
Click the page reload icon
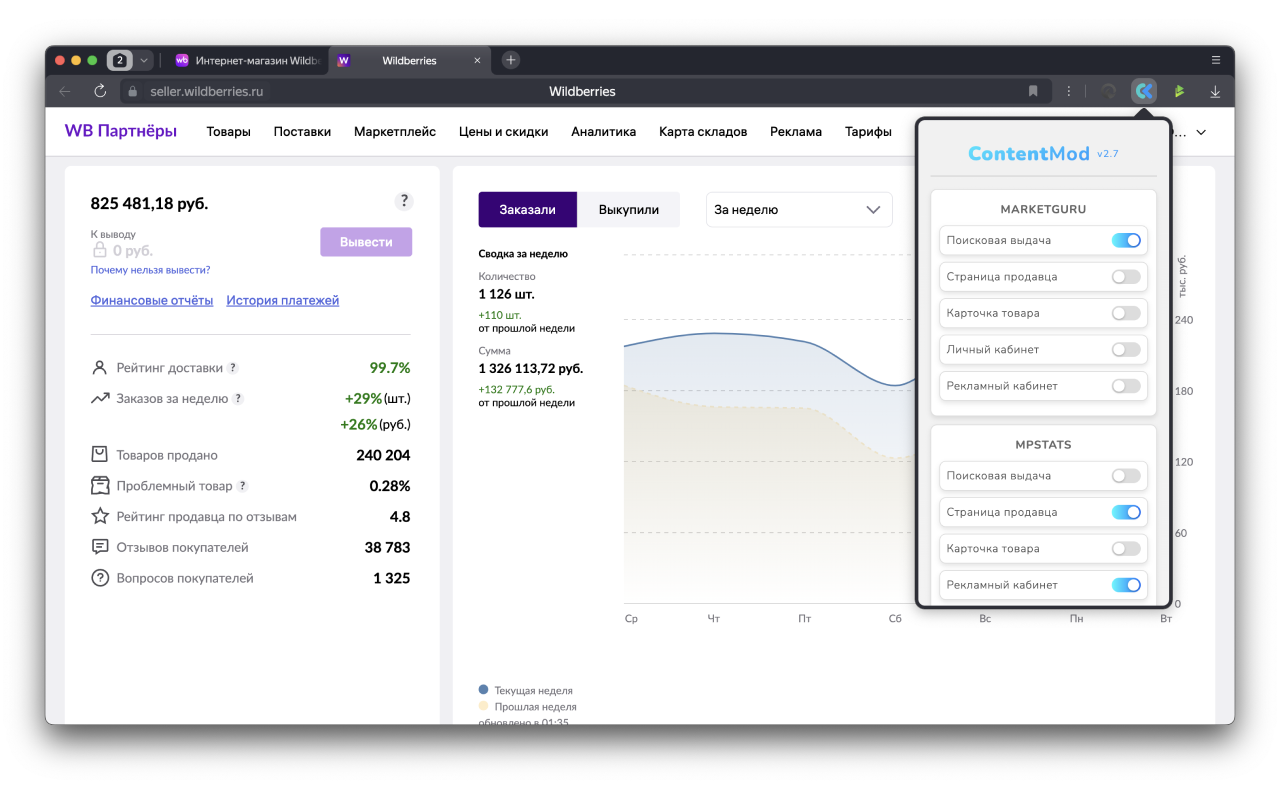coord(100,91)
